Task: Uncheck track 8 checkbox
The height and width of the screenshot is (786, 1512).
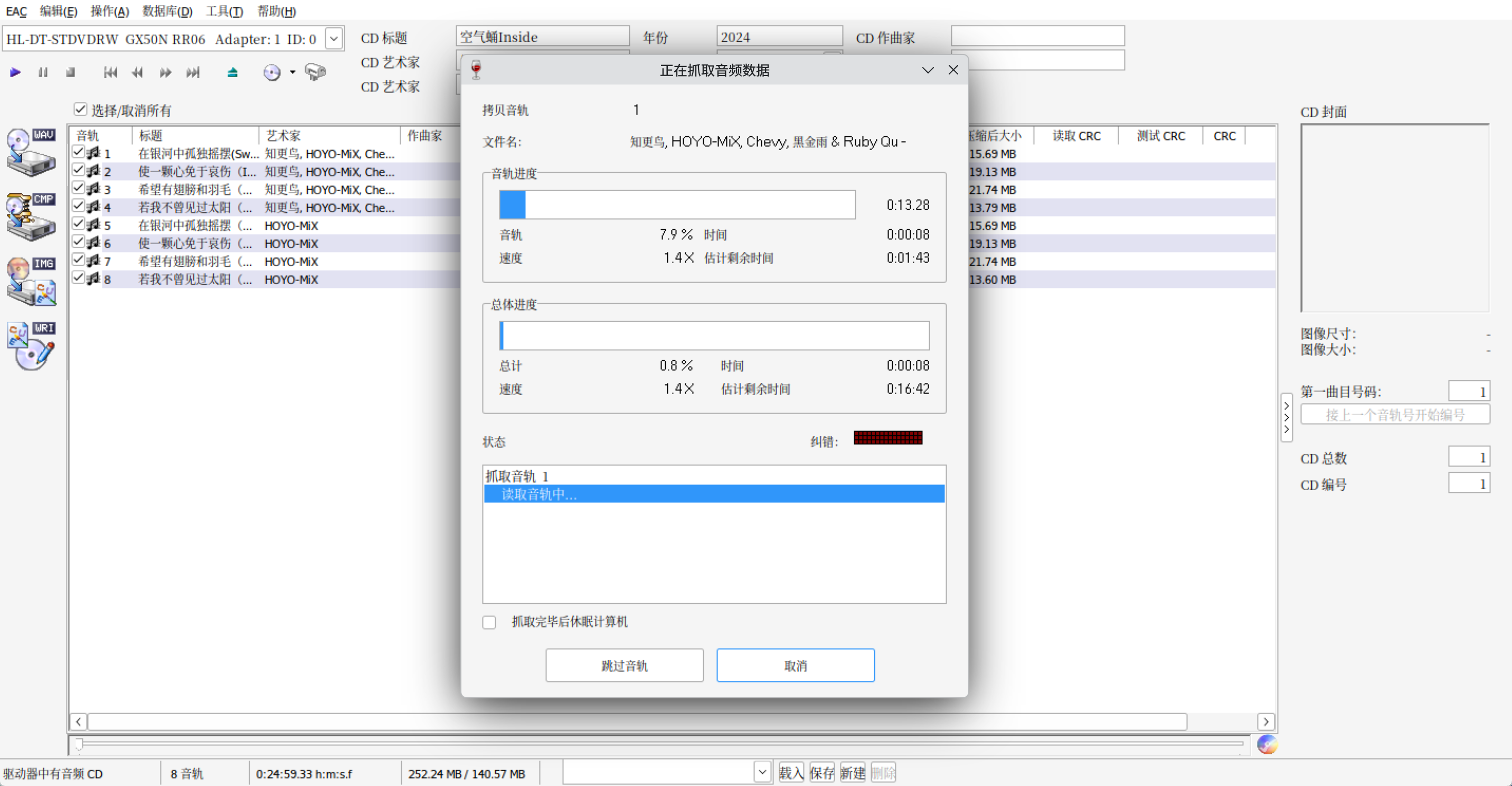Action: coord(78,278)
